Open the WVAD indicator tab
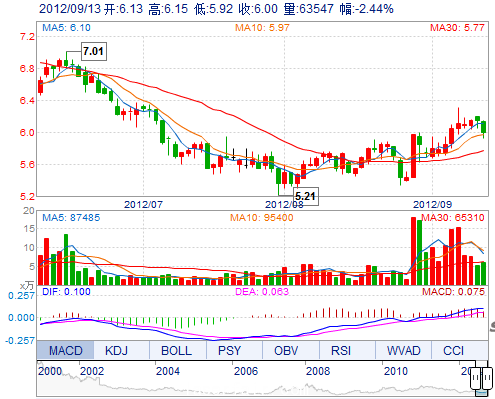Viewport: 495px width, 399px height. (x=403, y=350)
